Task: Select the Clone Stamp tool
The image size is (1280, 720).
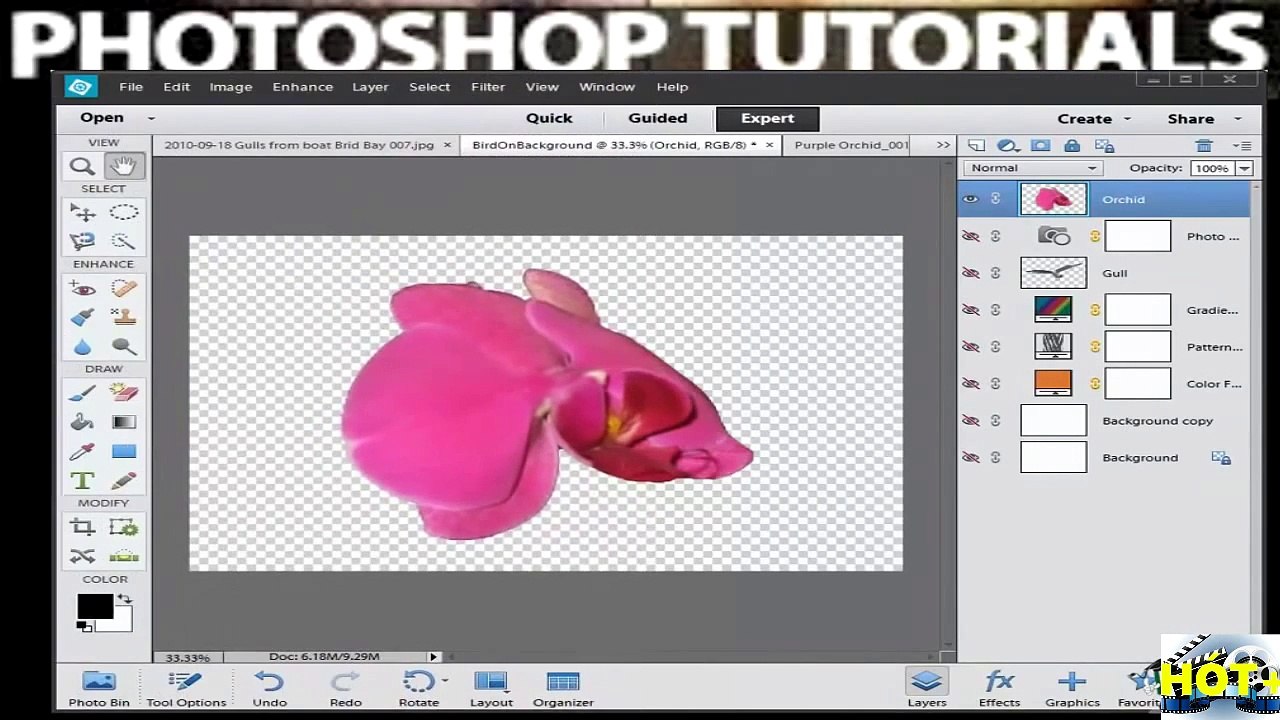Action: click(x=123, y=318)
